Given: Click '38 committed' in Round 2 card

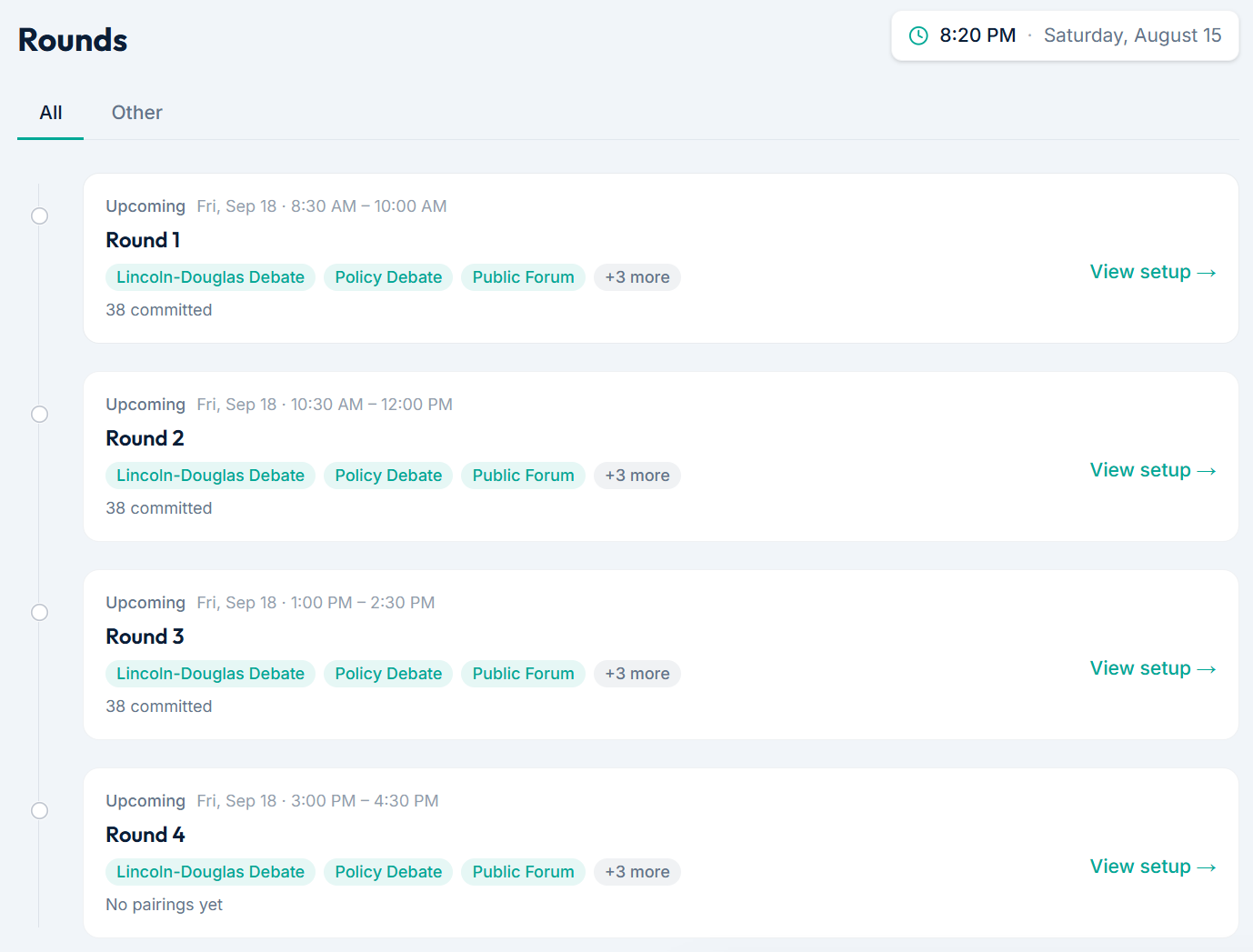Looking at the screenshot, I should click(x=159, y=508).
